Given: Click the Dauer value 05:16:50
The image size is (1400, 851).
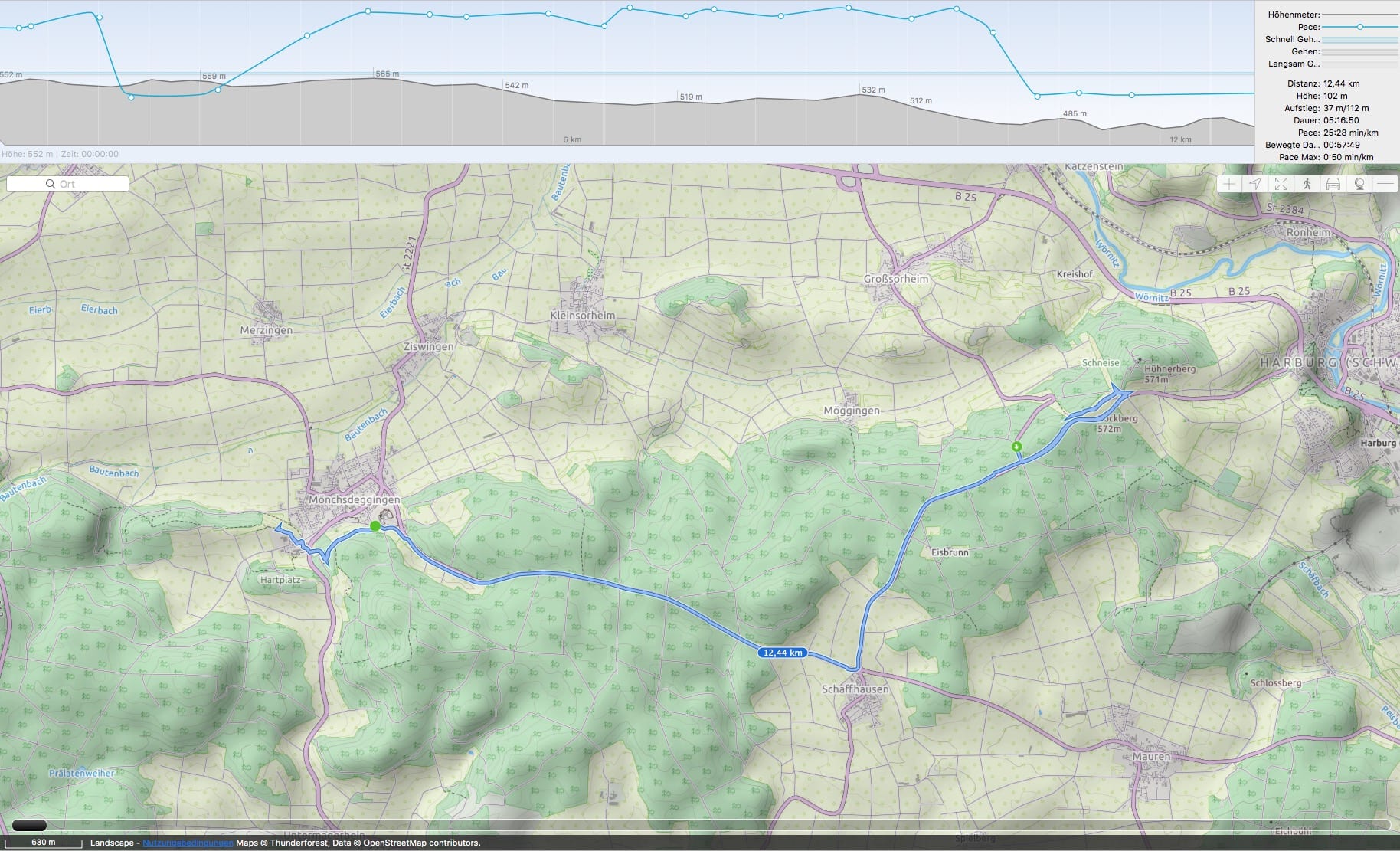Looking at the screenshot, I should point(1341,120).
